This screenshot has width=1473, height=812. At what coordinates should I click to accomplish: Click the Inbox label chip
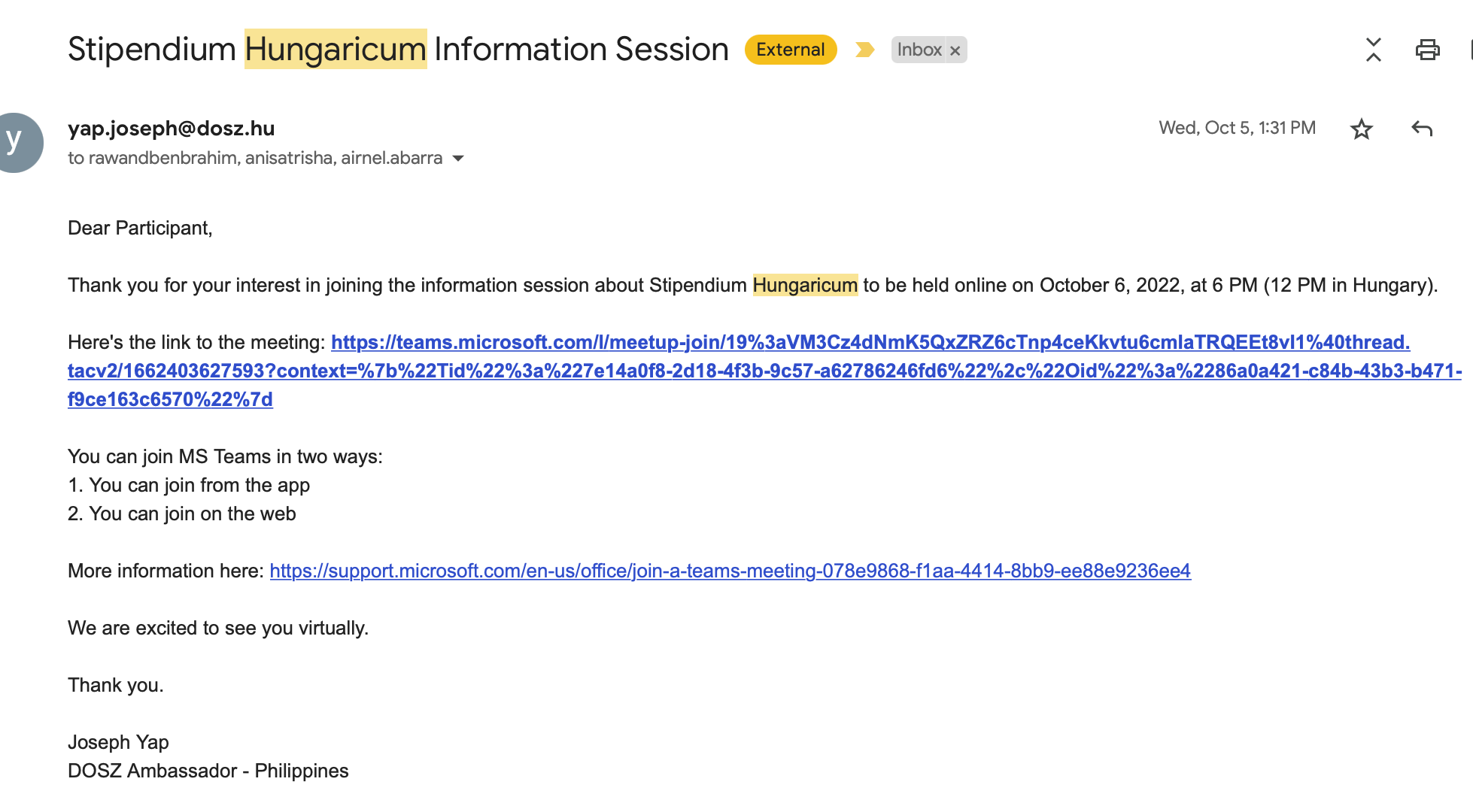click(919, 50)
